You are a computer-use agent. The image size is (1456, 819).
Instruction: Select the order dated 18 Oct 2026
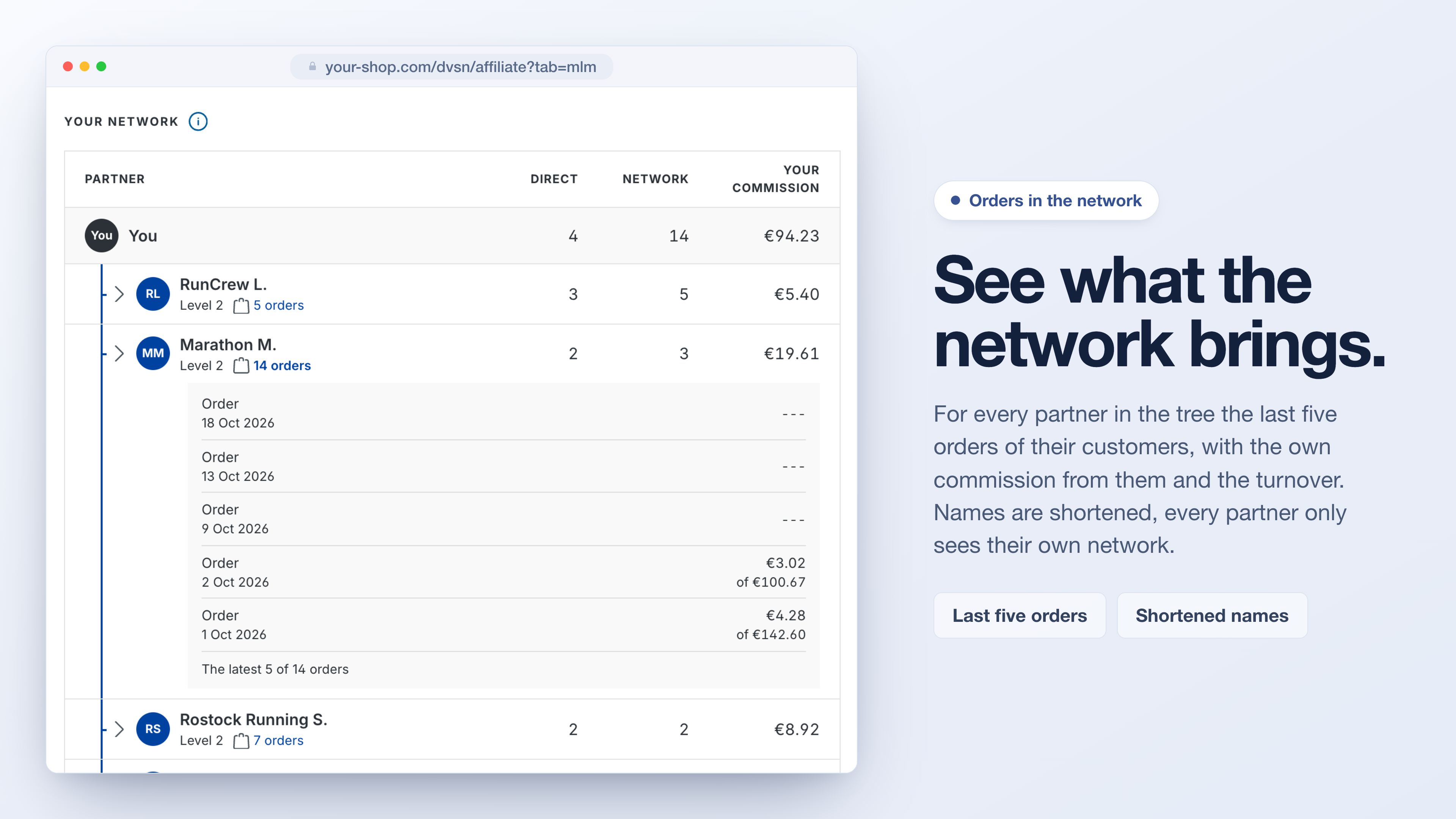(x=504, y=413)
